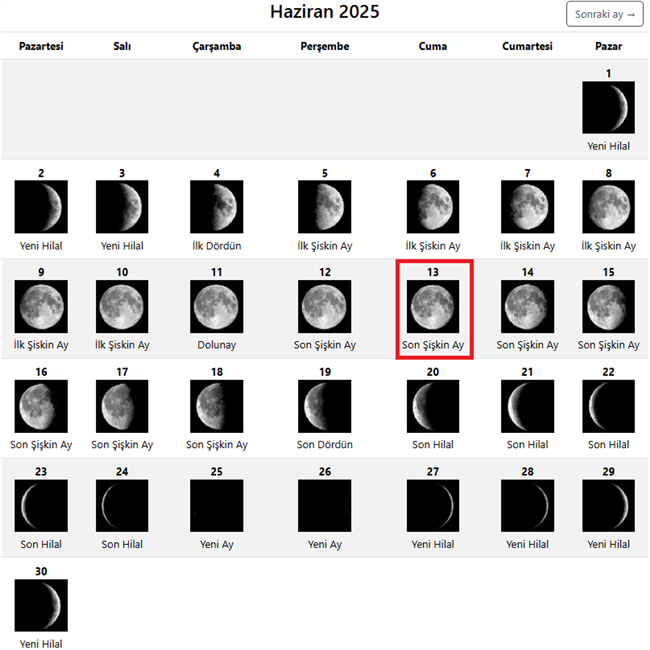Select the moon image for June 28
This screenshot has height=650, width=650.
tap(527, 506)
